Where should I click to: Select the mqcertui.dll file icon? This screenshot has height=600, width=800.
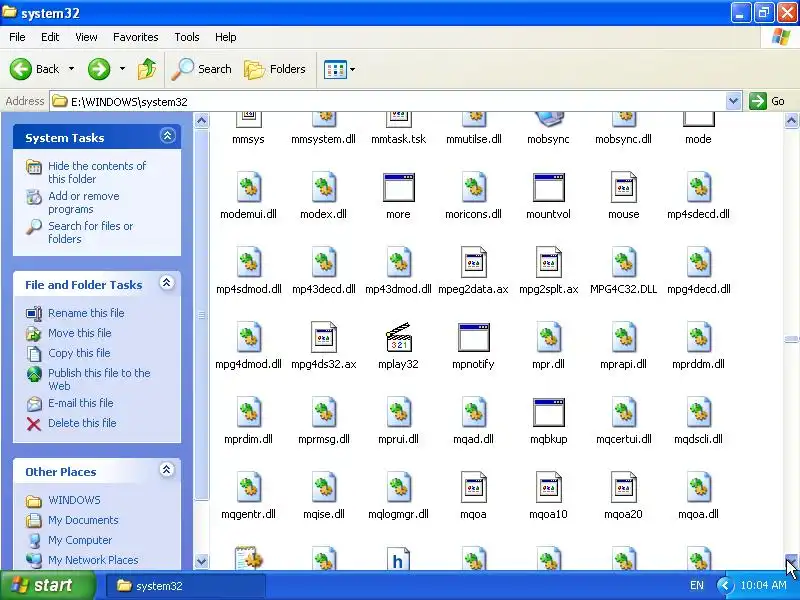(x=623, y=412)
